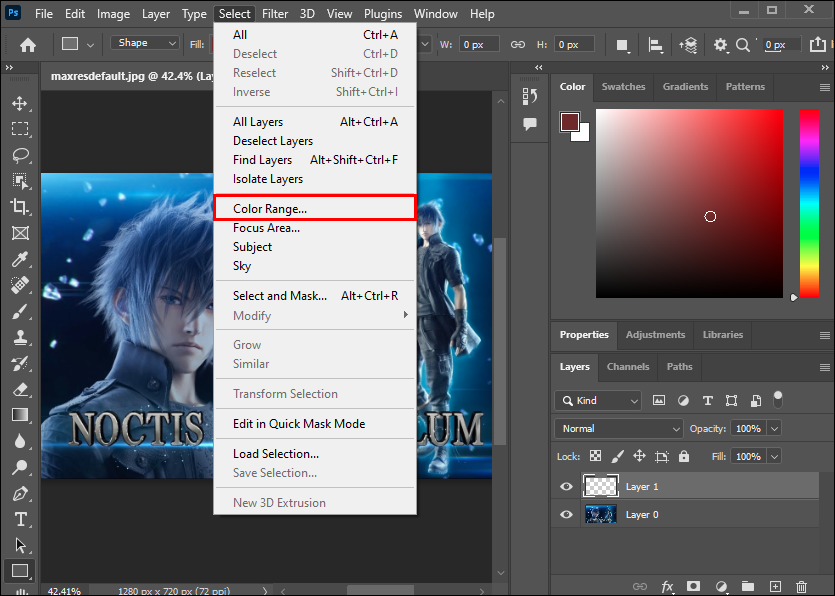Viewport: 835px width, 596px height.
Task: Choose the Eraser tool
Action: [20, 389]
